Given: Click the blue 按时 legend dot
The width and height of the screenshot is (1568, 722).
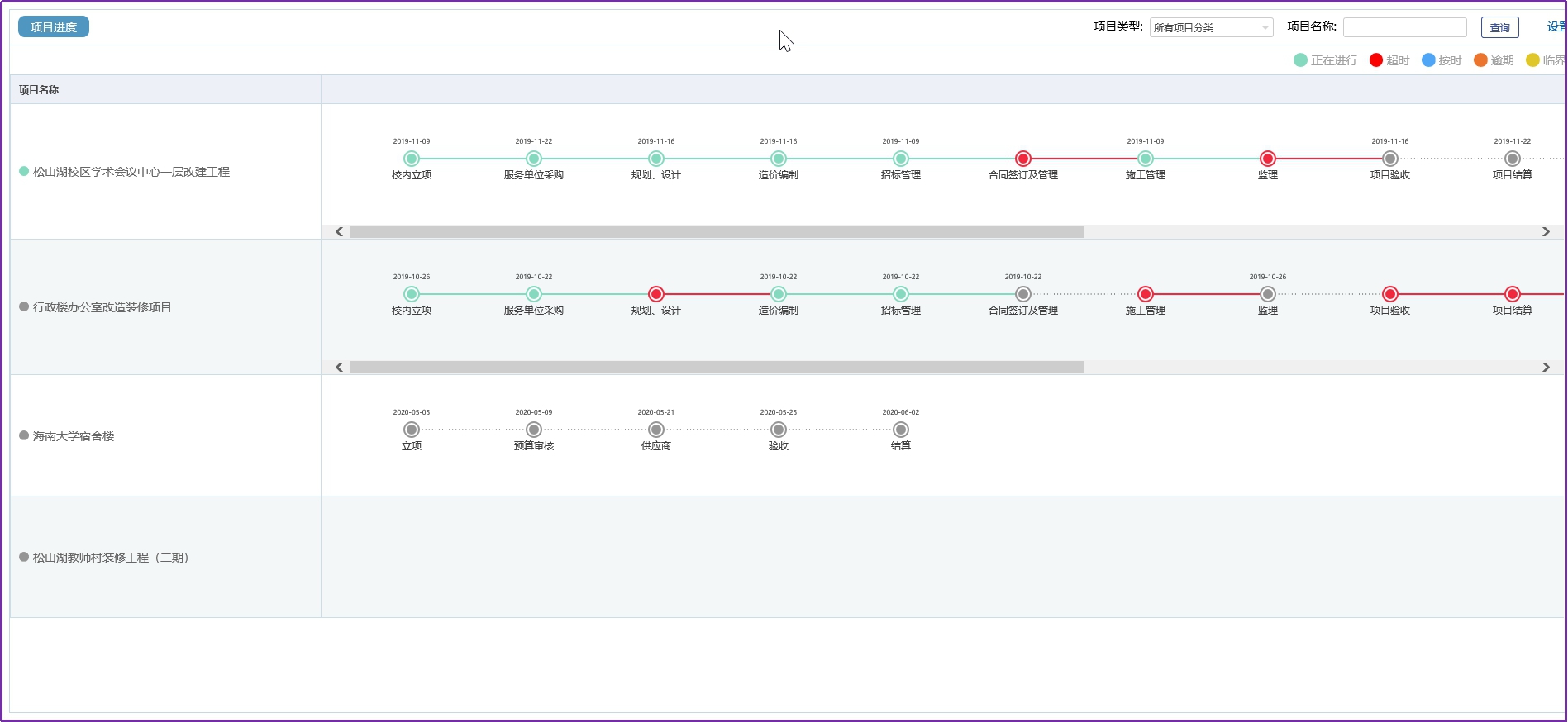Looking at the screenshot, I should 1428,60.
